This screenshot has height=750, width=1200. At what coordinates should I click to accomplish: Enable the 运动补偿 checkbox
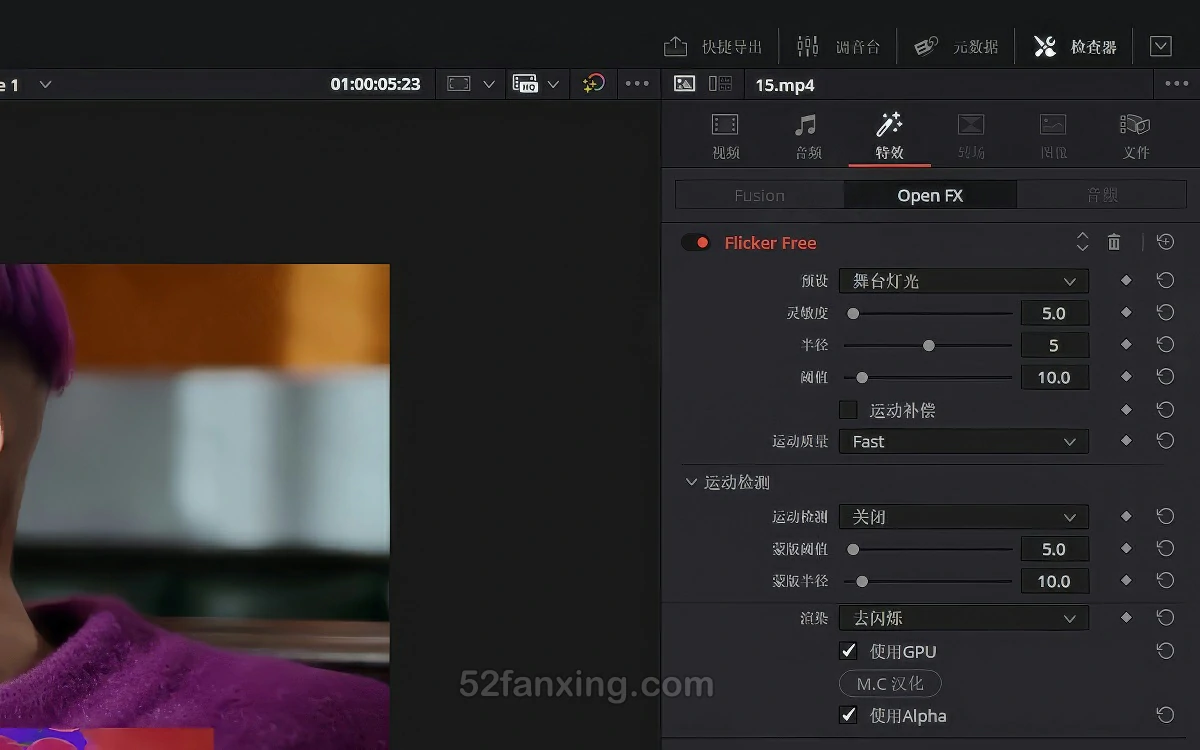pos(848,410)
